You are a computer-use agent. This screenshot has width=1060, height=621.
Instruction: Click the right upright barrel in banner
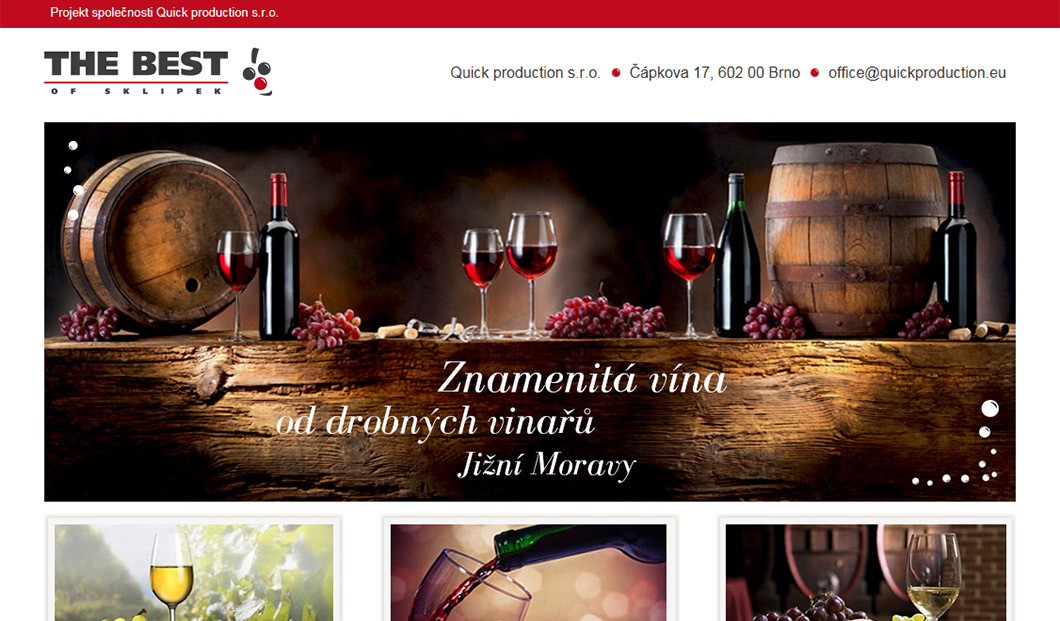tap(854, 239)
